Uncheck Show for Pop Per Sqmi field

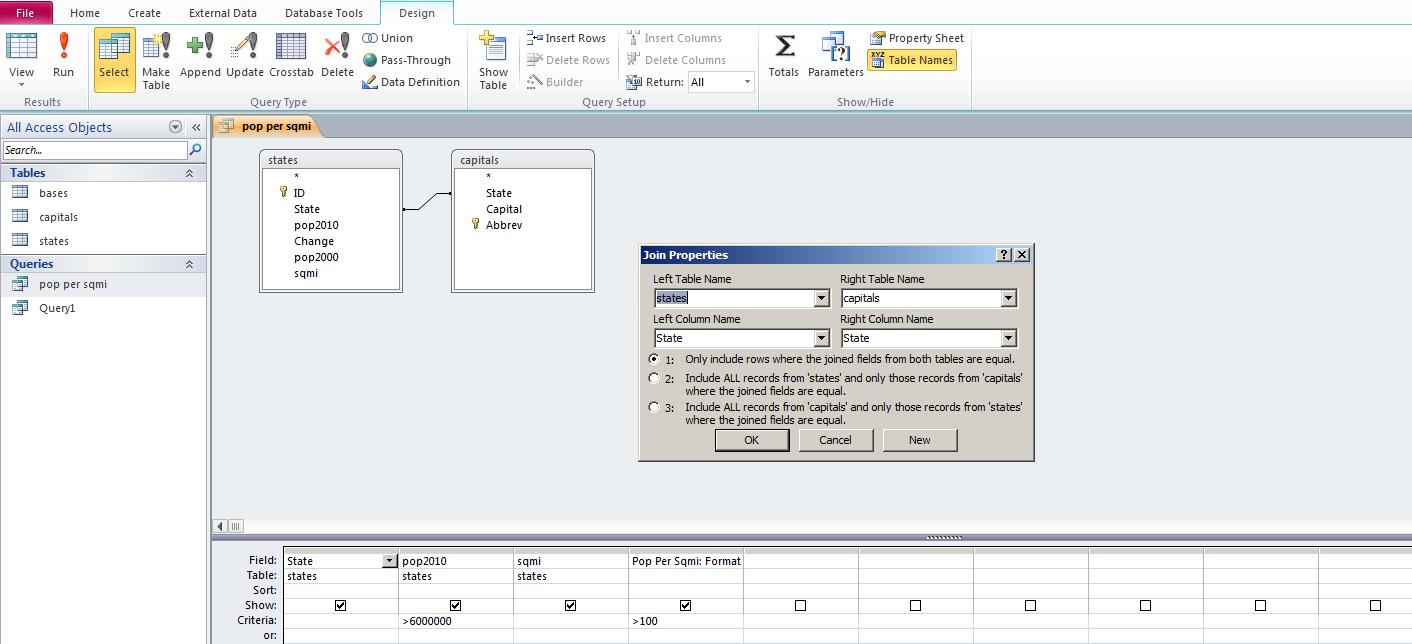(x=686, y=605)
